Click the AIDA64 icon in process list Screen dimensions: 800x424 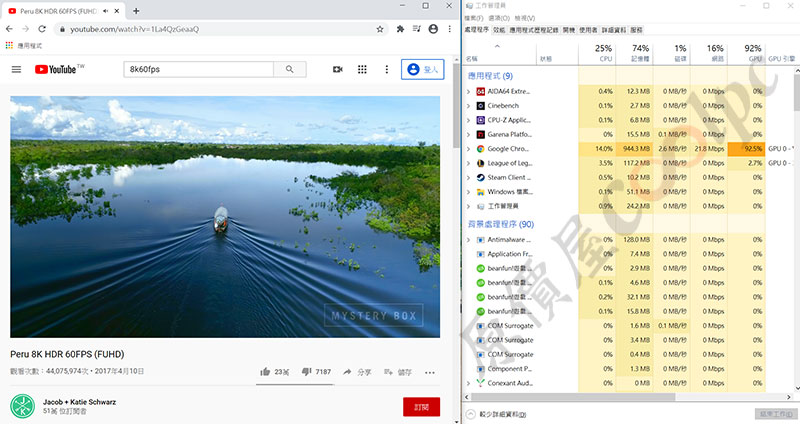480,92
